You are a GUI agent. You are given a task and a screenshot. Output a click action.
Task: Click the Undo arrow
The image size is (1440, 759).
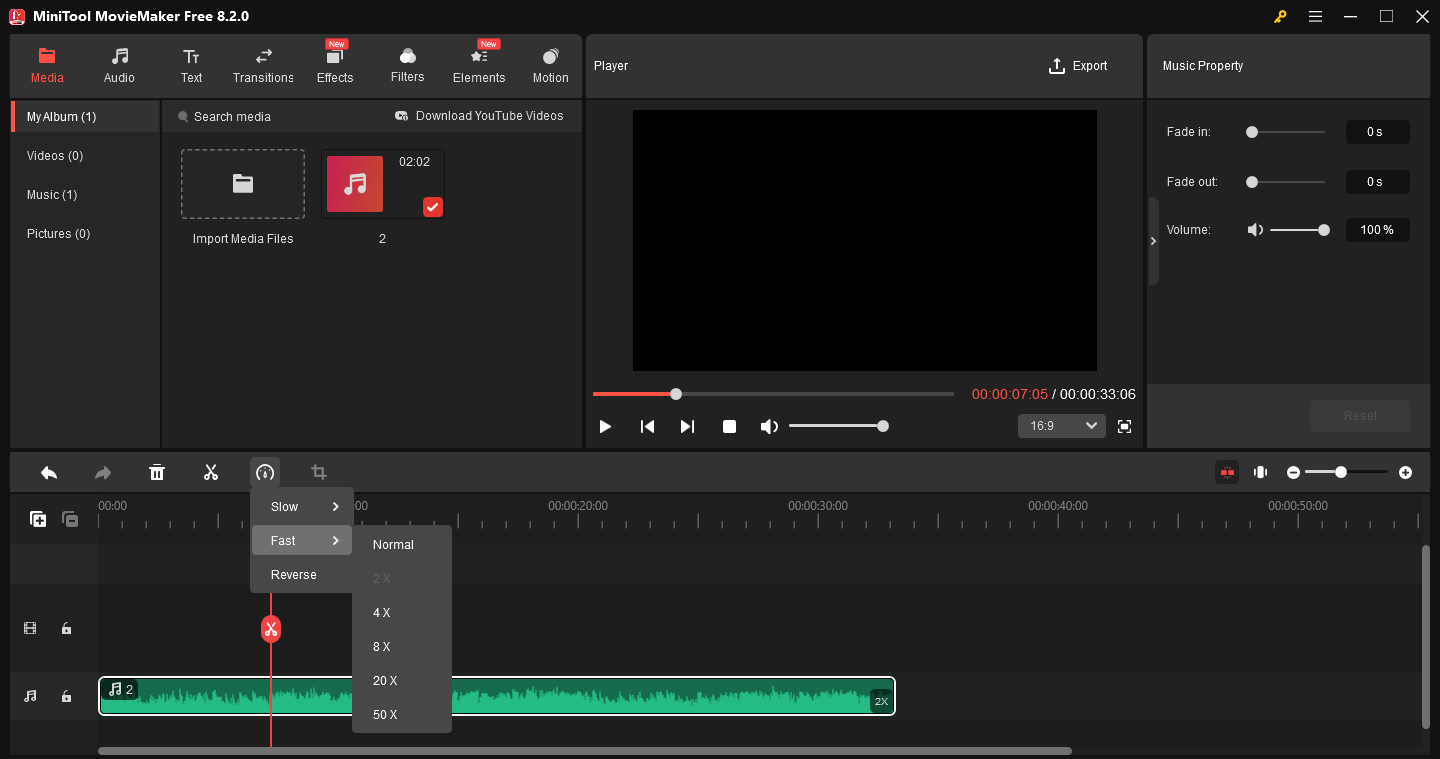[49, 473]
